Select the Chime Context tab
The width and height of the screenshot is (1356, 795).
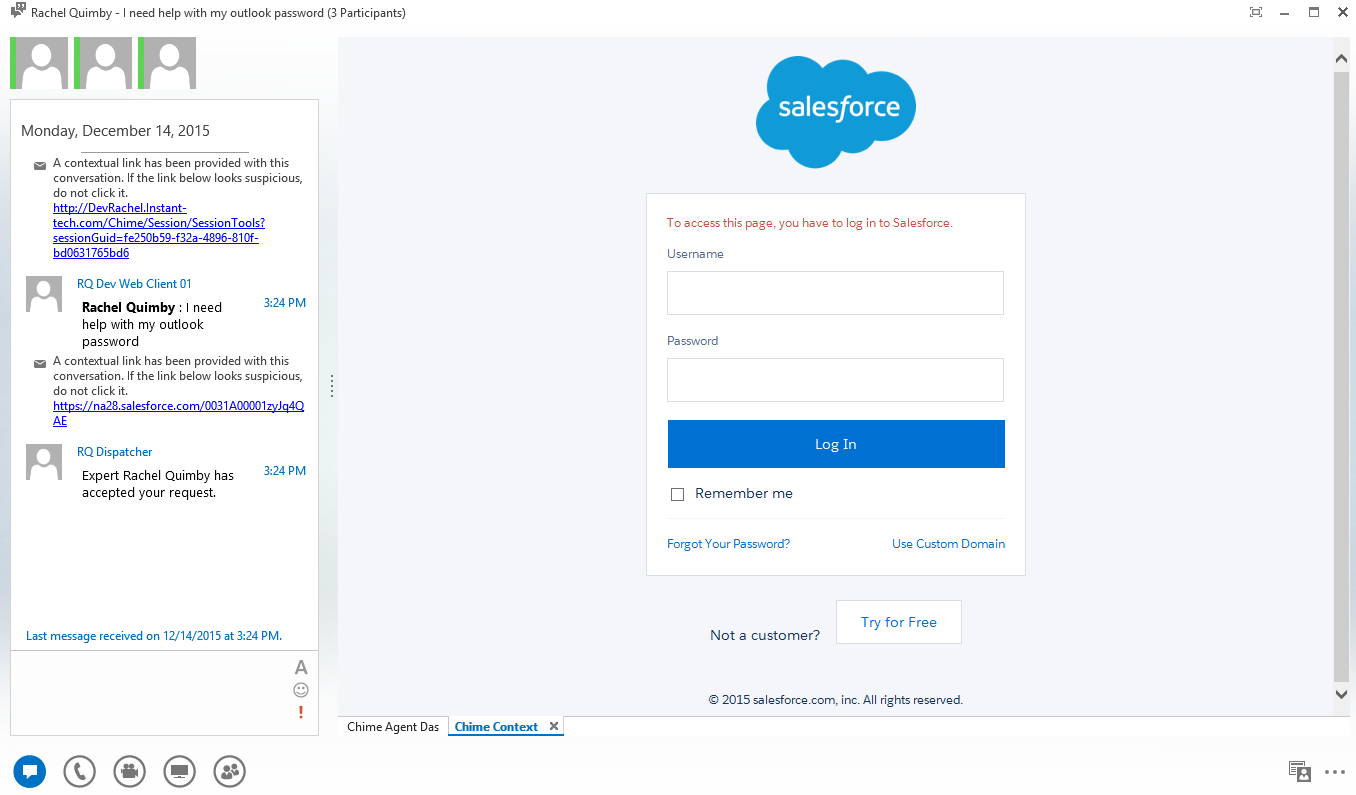(x=496, y=727)
